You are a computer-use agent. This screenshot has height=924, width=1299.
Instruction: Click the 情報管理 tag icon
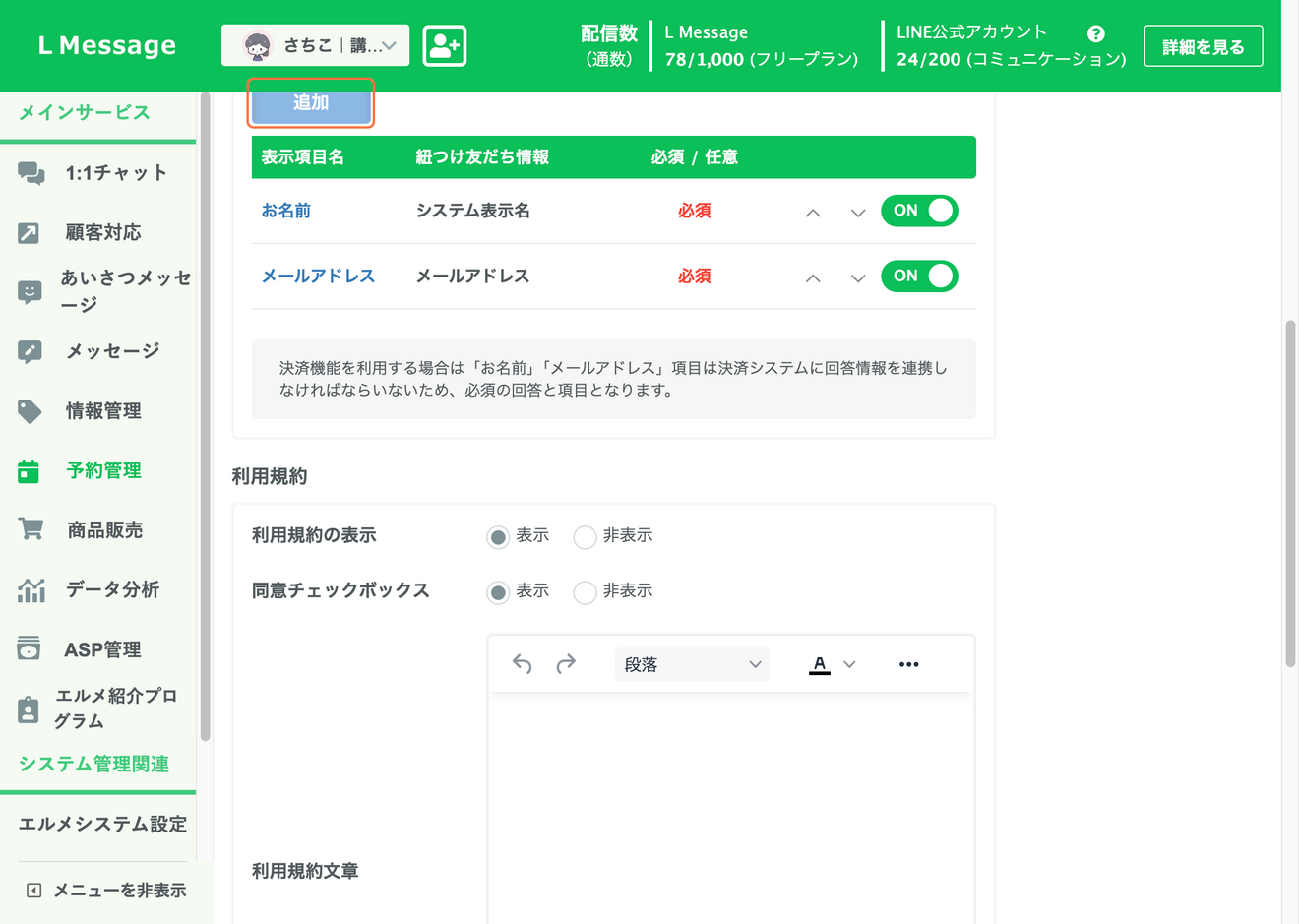[31, 411]
